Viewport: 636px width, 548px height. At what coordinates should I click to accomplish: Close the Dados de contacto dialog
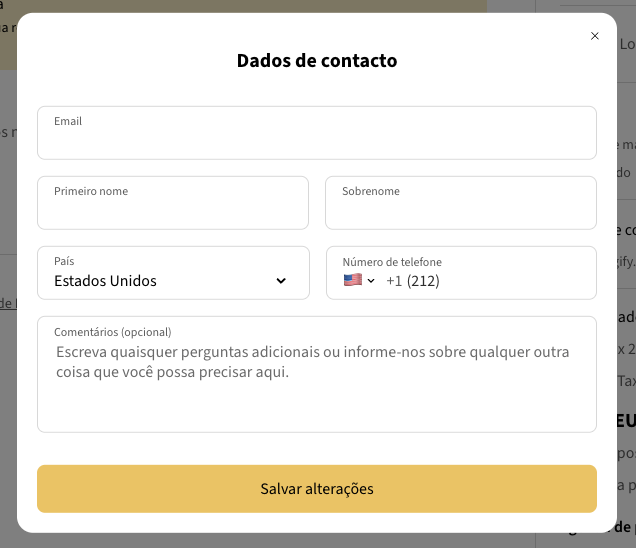(595, 36)
